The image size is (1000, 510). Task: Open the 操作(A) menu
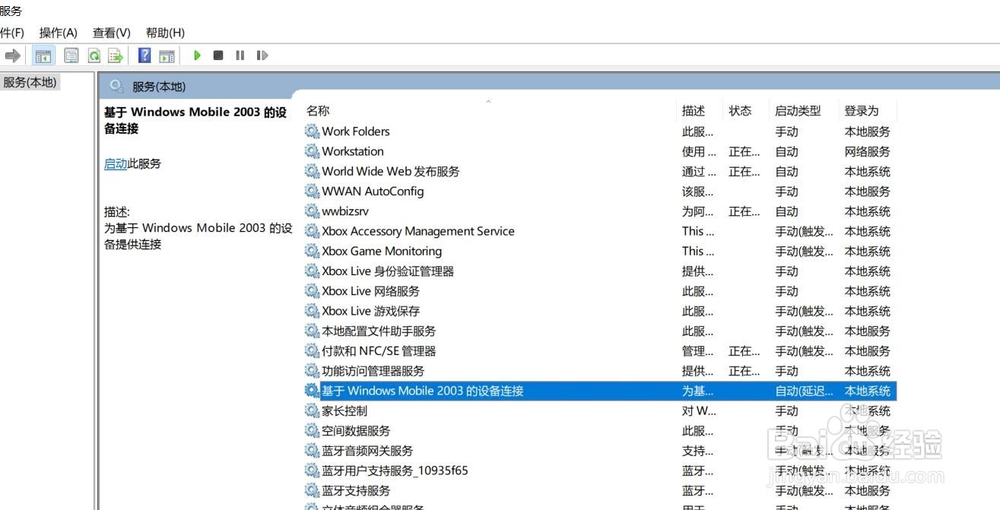pyautogui.click(x=58, y=33)
